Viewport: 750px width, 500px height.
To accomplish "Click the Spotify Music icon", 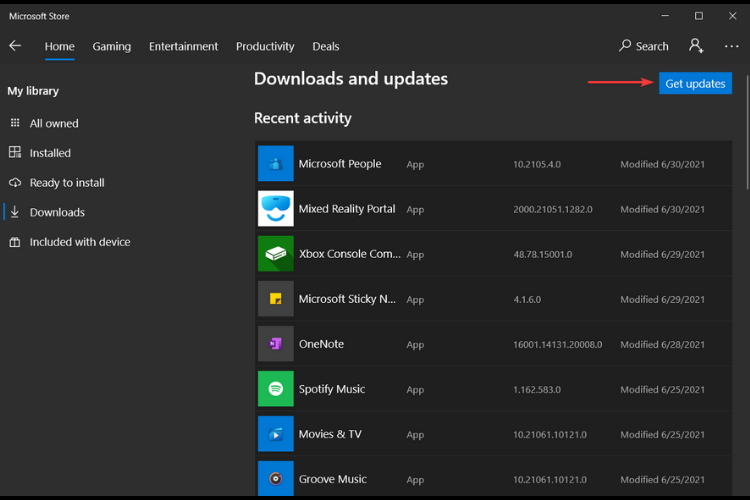I will coord(275,389).
